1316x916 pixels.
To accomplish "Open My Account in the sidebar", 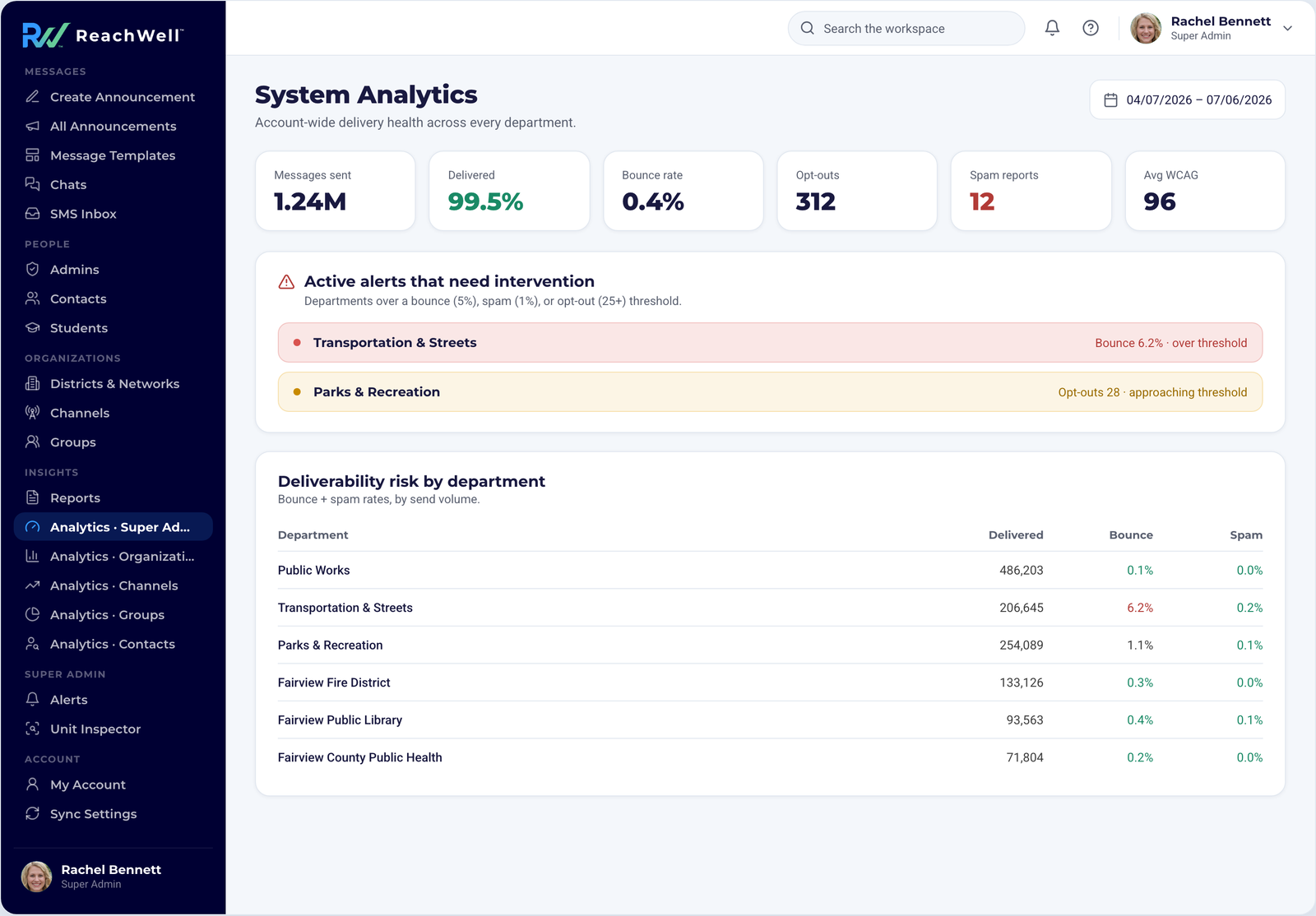I will pyautogui.click(x=114, y=784).
